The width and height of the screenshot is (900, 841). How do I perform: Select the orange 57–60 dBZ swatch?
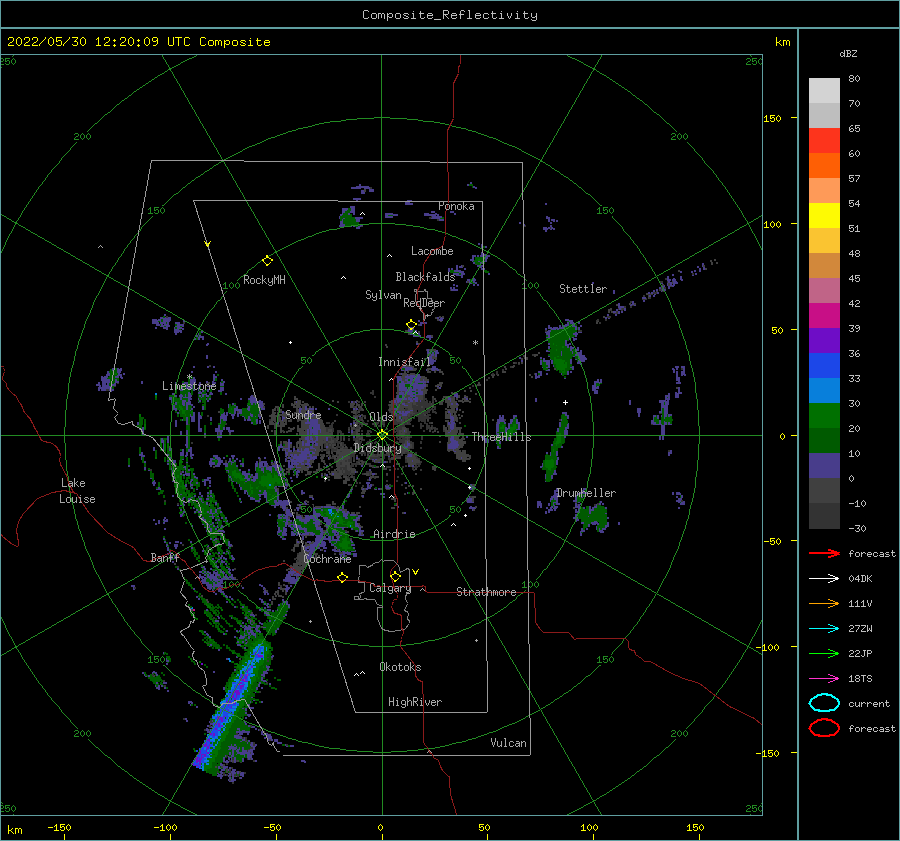(824, 166)
